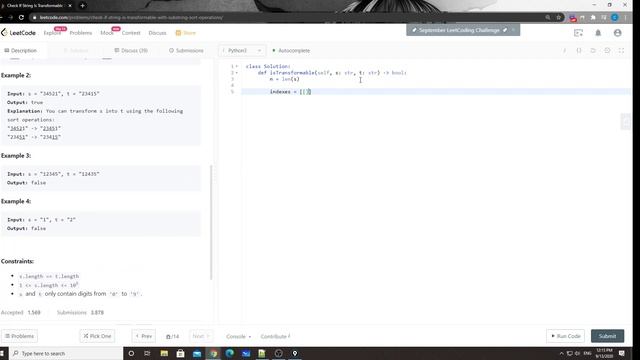Open Microsoft Store from the taskbar
Viewport: 640px width, 360px height.
180,353
